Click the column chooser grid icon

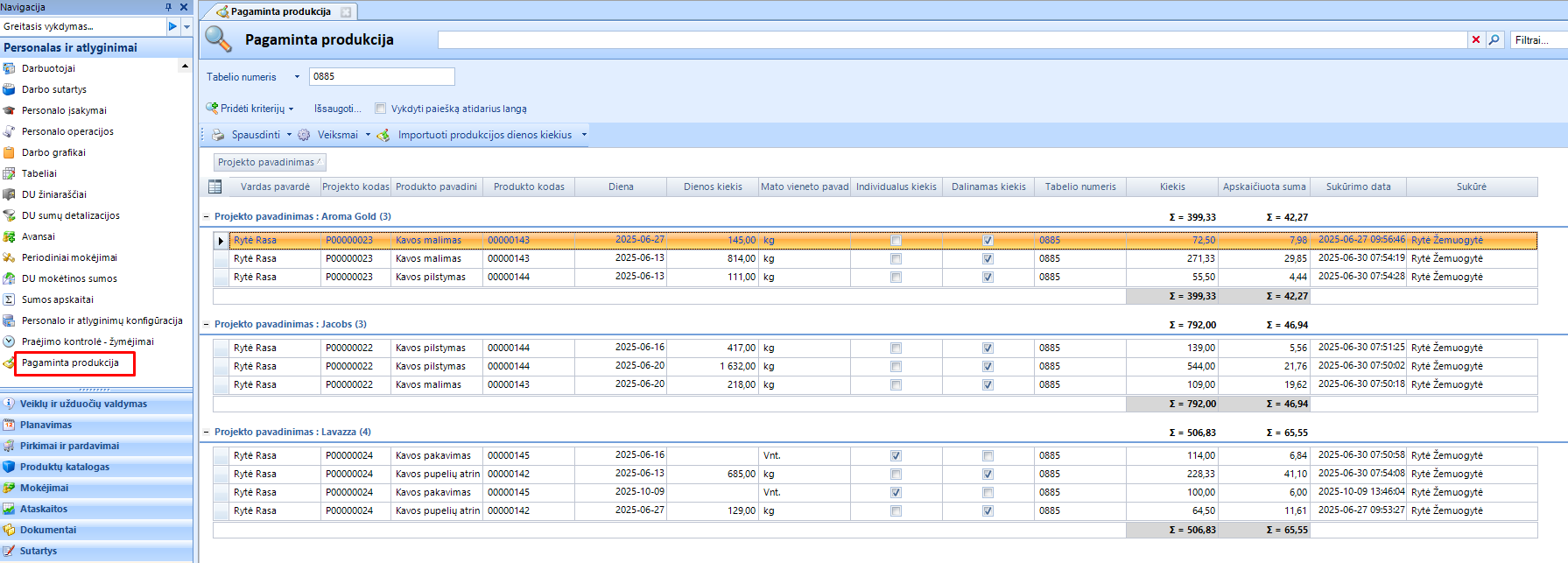coord(215,186)
